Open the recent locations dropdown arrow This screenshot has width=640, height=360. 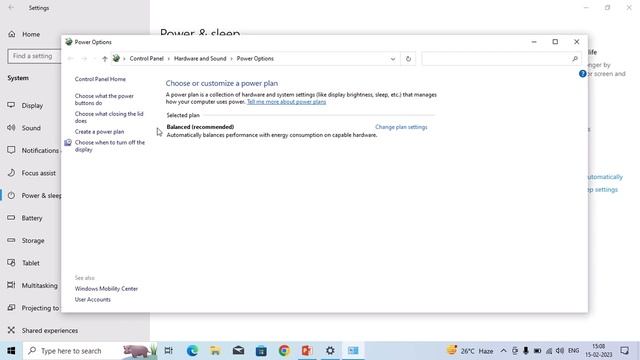pyautogui.click(x=95, y=59)
